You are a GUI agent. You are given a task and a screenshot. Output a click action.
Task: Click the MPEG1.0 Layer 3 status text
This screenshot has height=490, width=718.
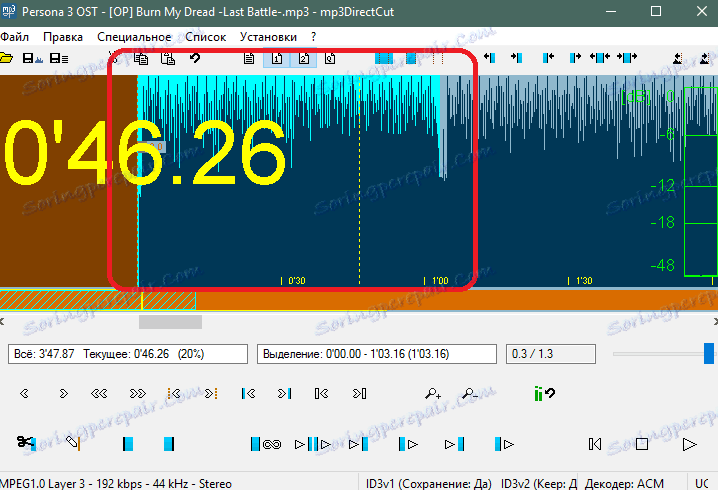click(116, 484)
